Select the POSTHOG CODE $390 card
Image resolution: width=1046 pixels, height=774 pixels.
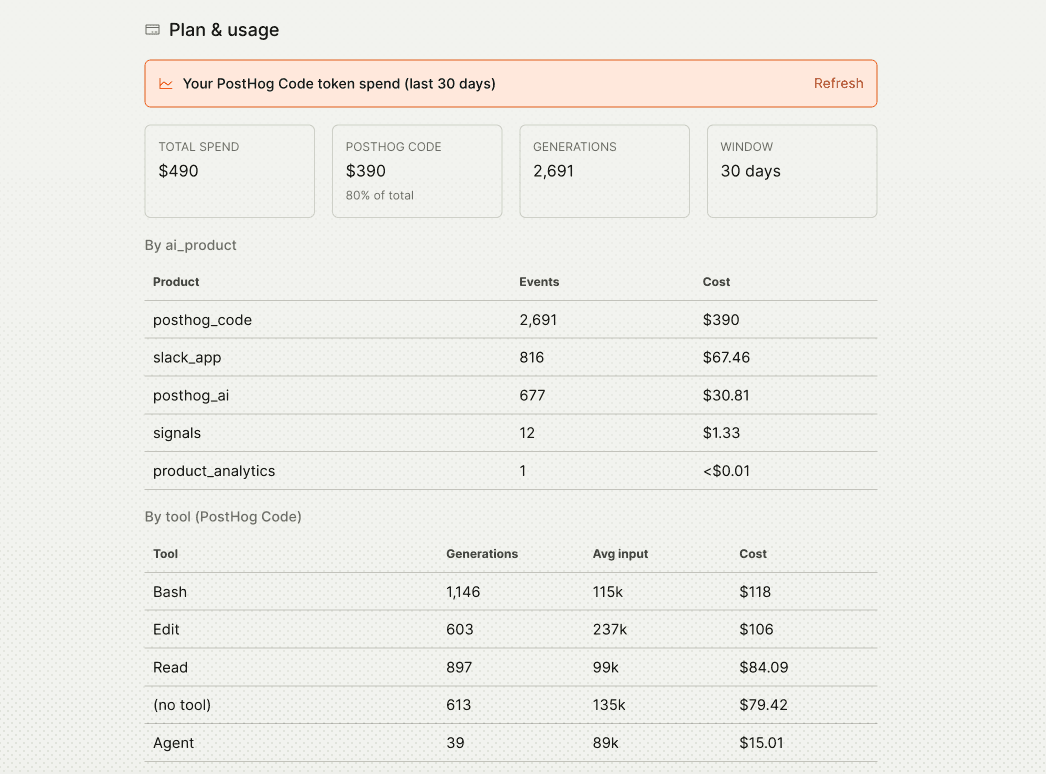(417, 171)
